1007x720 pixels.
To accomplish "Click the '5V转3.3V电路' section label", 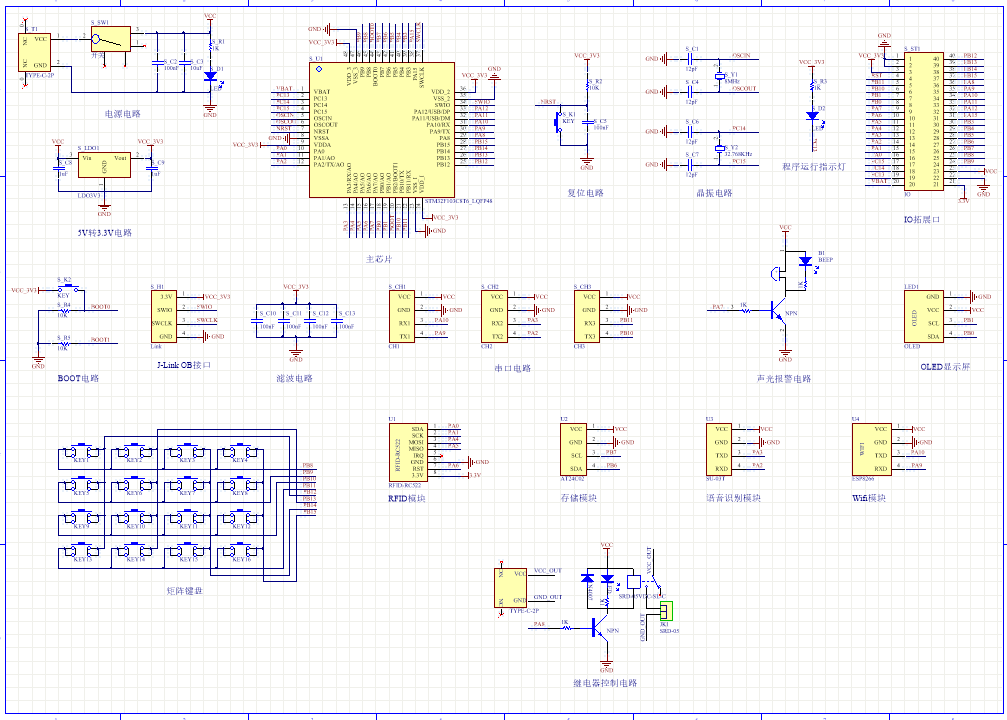I will click(x=105, y=233).
